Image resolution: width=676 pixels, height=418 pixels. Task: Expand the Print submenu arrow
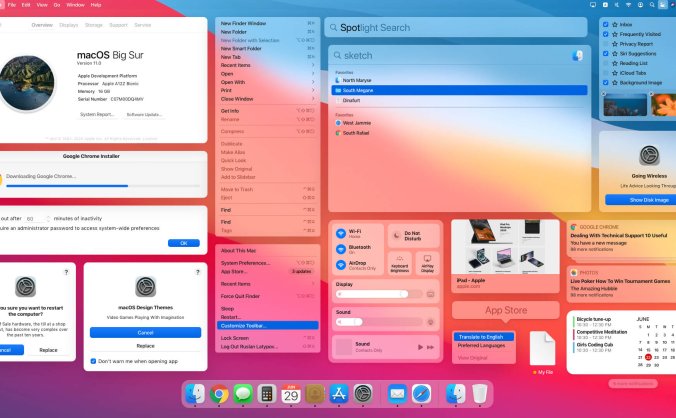click(312, 91)
